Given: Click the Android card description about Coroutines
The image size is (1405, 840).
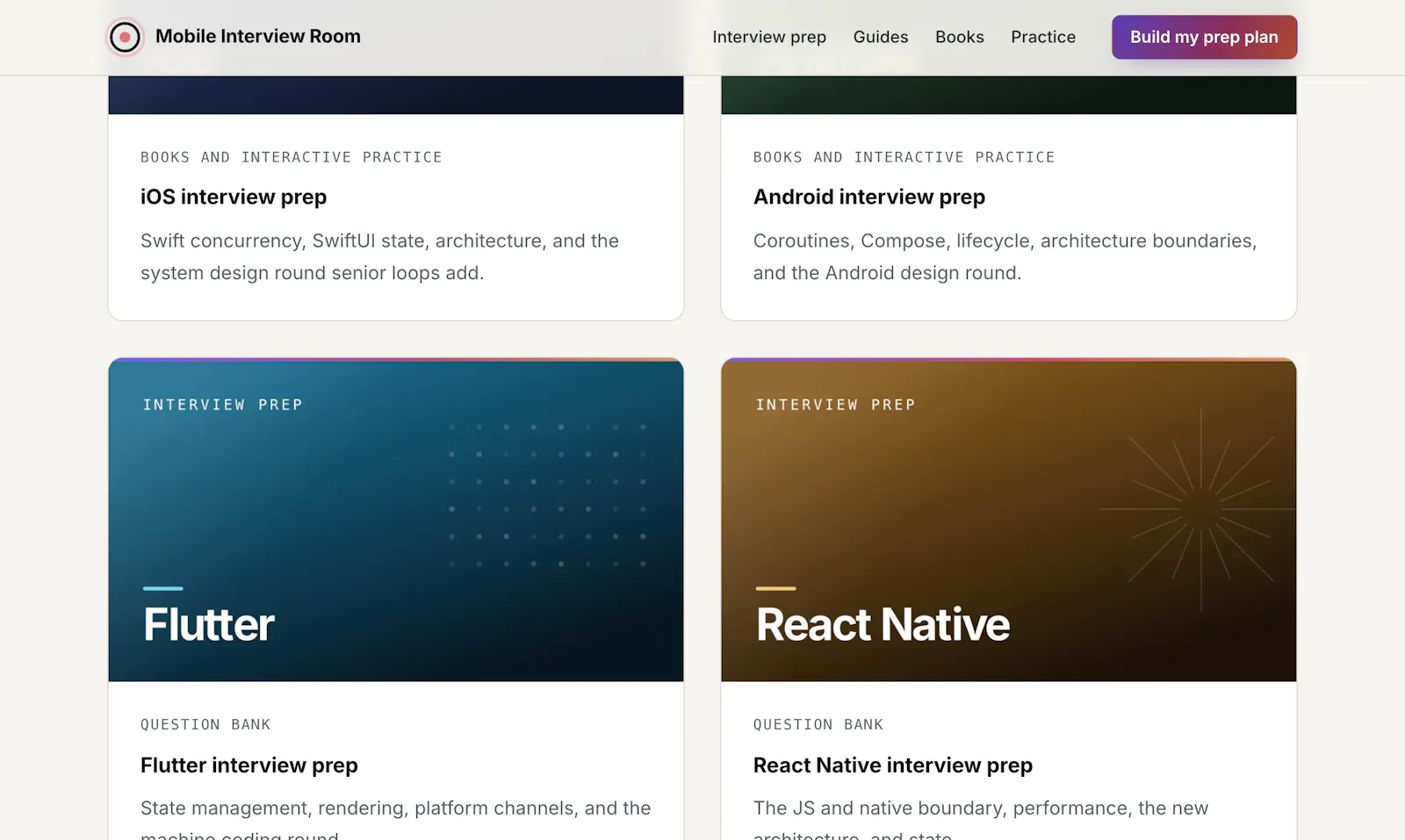Looking at the screenshot, I should pyautogui.click(x=1005, y=257).
